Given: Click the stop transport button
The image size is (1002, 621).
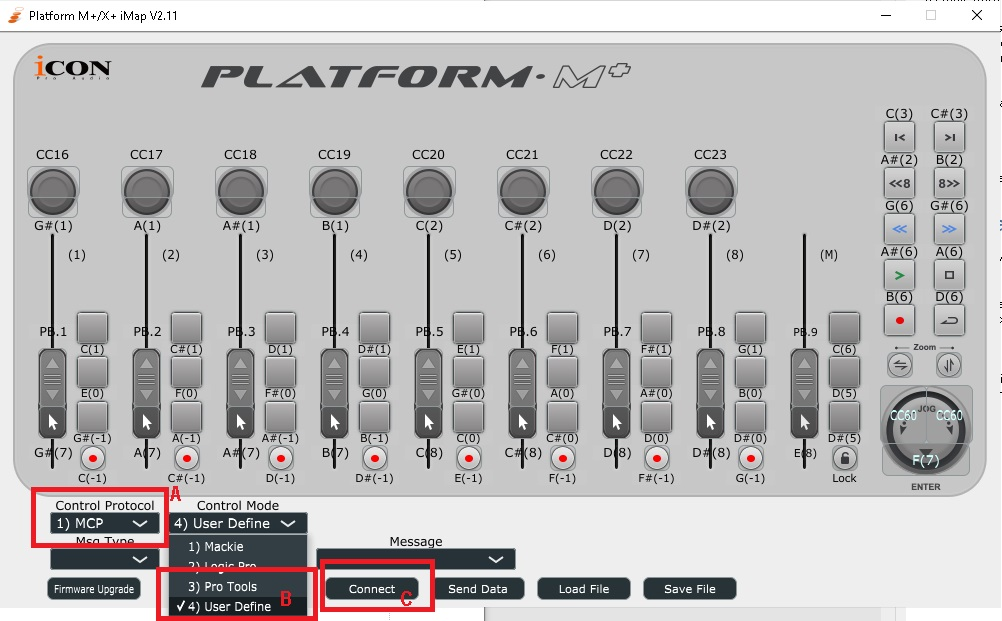Looking at the screenshot, I should (x=949, y=275).
